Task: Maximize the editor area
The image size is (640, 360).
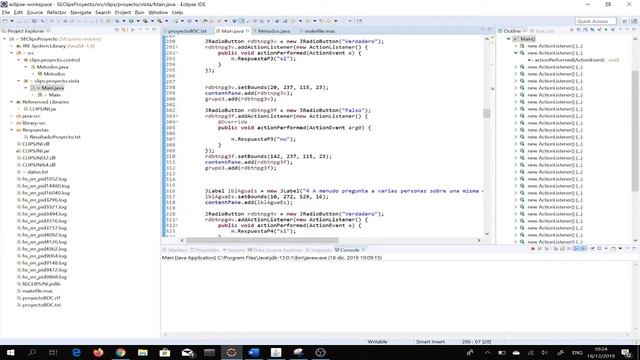Action: 489,30
